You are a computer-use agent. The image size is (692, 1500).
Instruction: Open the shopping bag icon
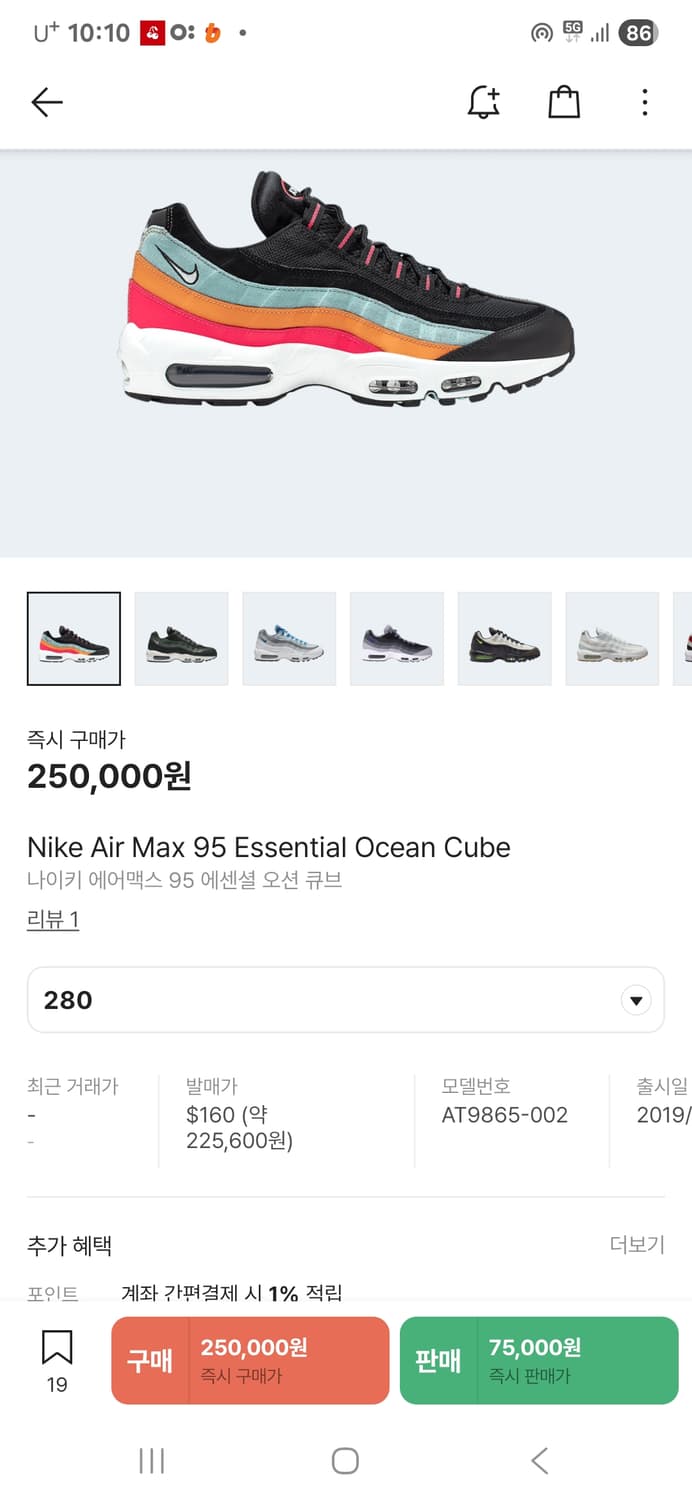564,102
